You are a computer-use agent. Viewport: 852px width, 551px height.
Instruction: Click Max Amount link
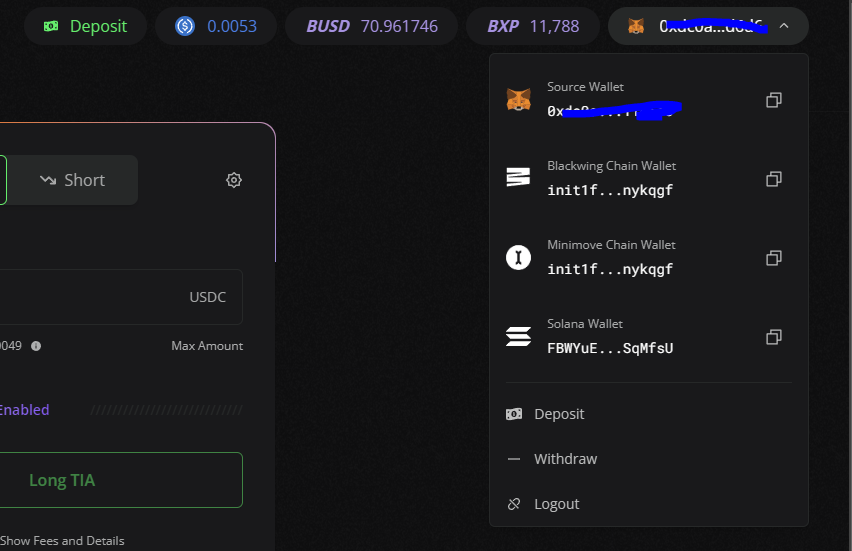(x=207, y=346)
